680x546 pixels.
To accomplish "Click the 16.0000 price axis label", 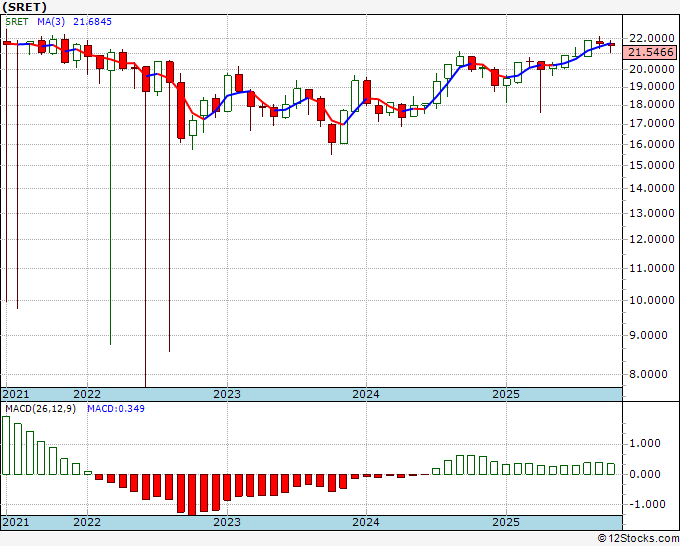I will [651, 144].
